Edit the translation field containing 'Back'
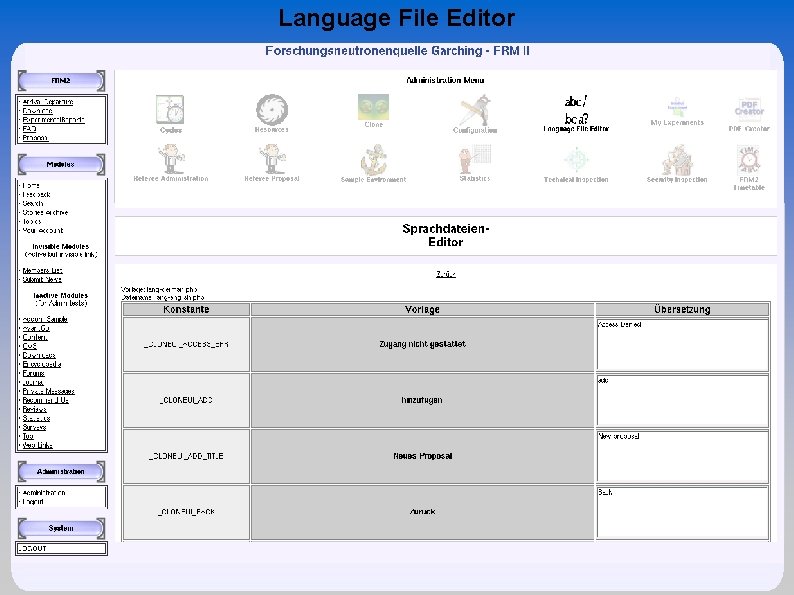 pos(682,512)
